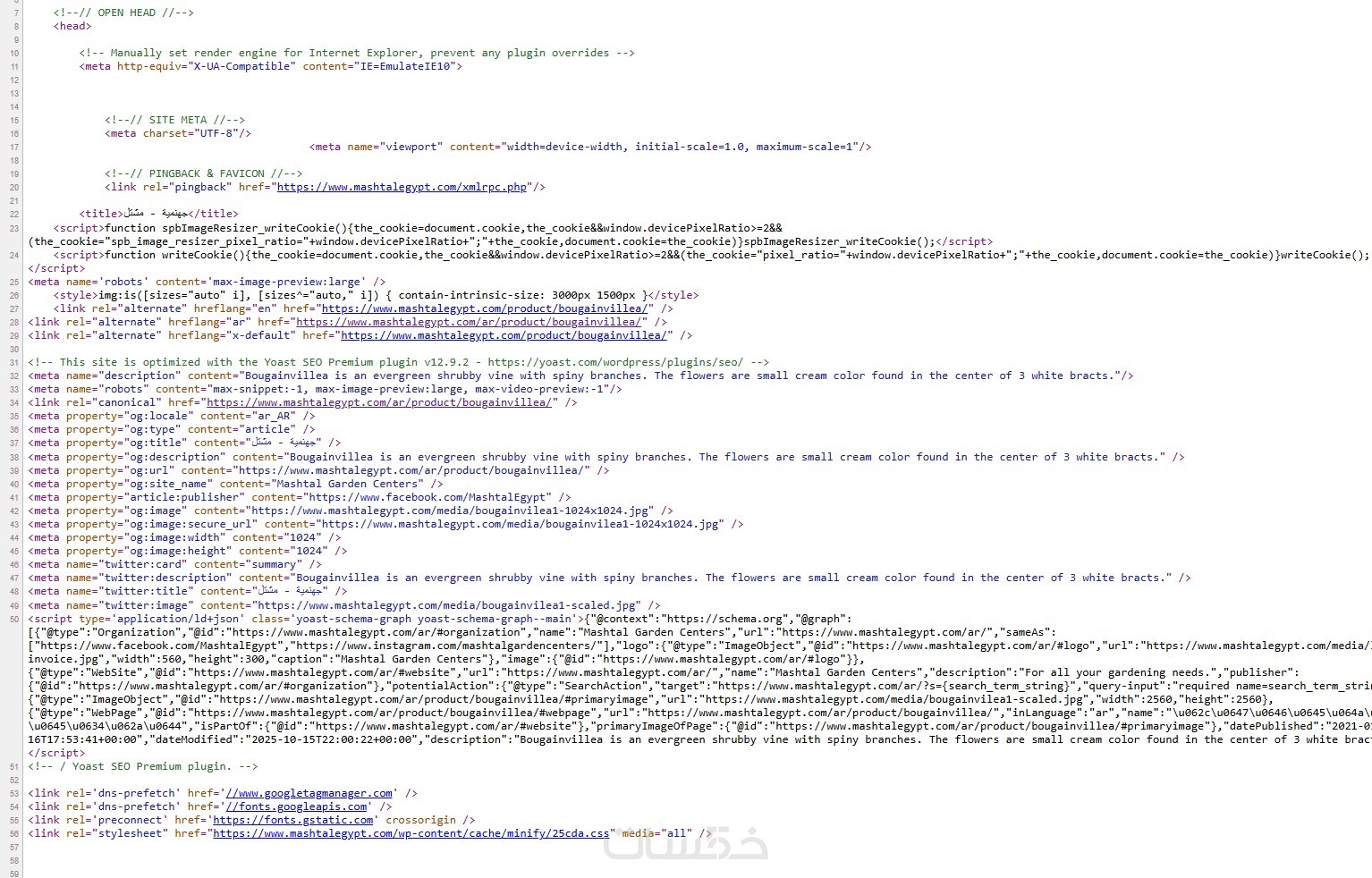Click the max-image-preview:large robots meta on line 25
The height and width of the screenshot is (878, 1372).
tap(207, 282)
